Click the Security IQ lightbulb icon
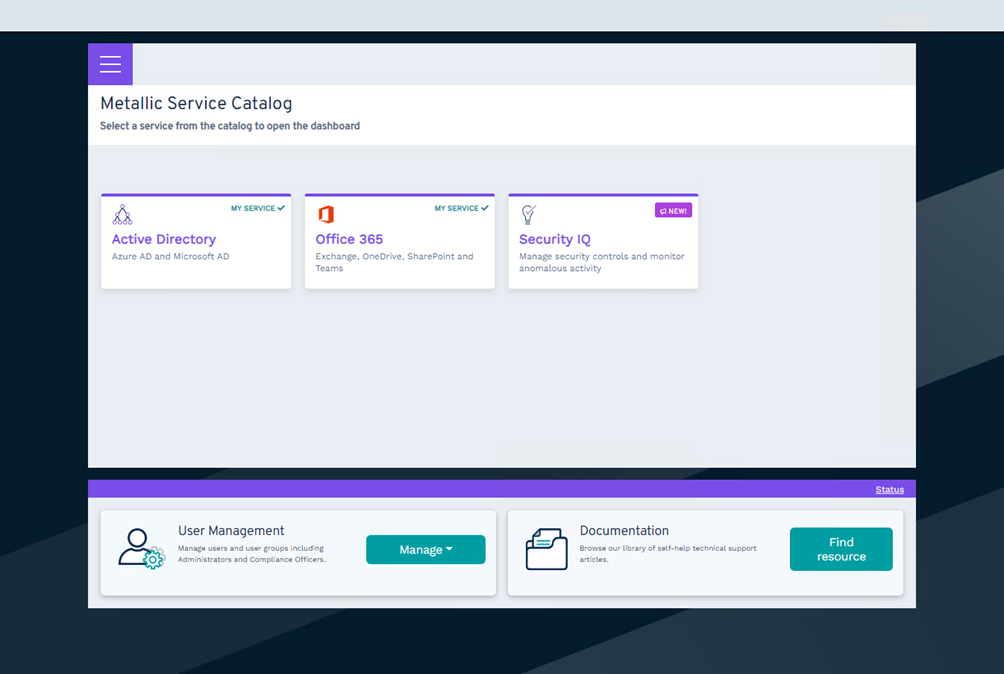 (x=528, y=214)
